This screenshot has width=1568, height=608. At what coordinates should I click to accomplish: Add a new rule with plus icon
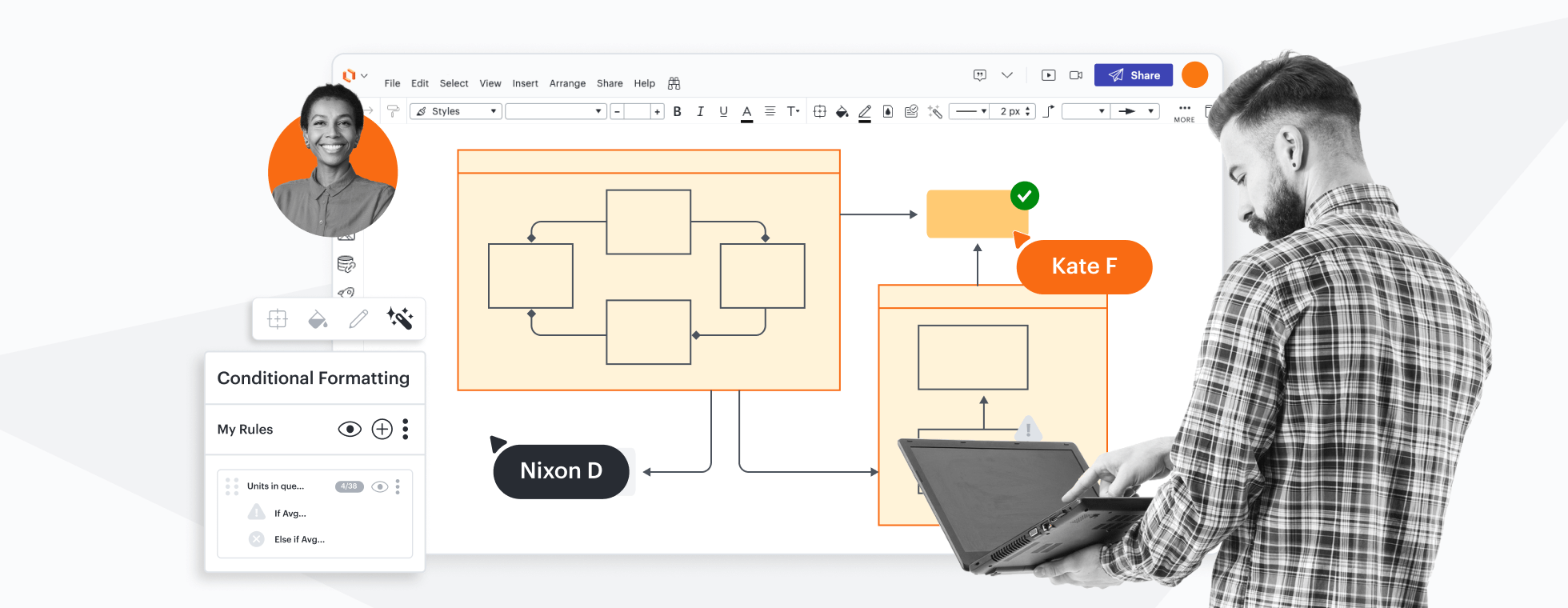382,430
